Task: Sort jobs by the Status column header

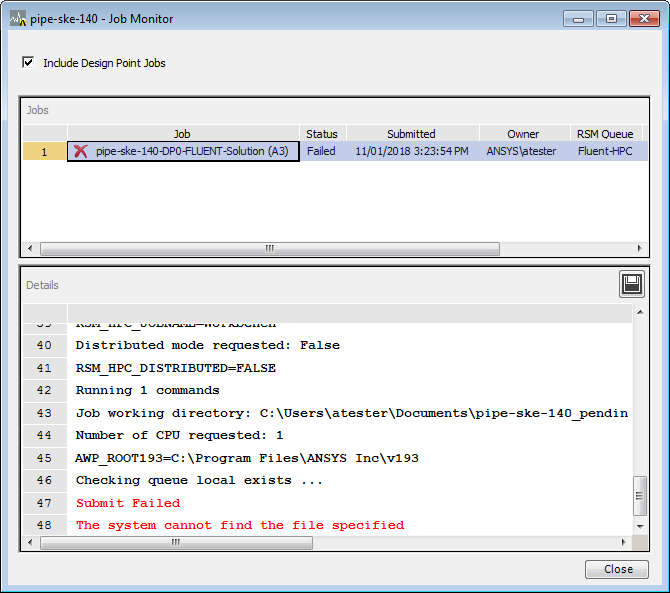Action: pyautogui.click(x=322, y=134)
